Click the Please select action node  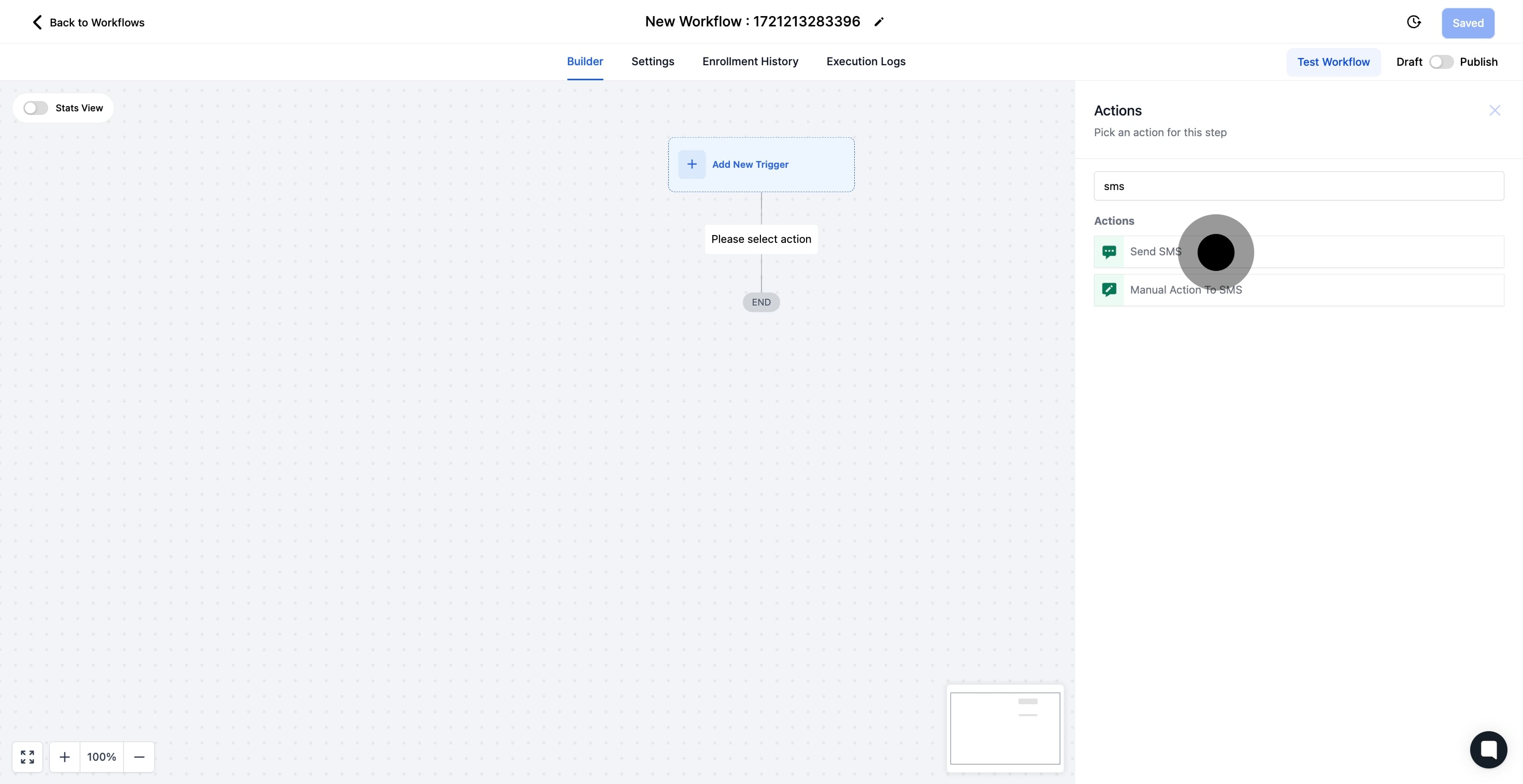coord(761,239)
